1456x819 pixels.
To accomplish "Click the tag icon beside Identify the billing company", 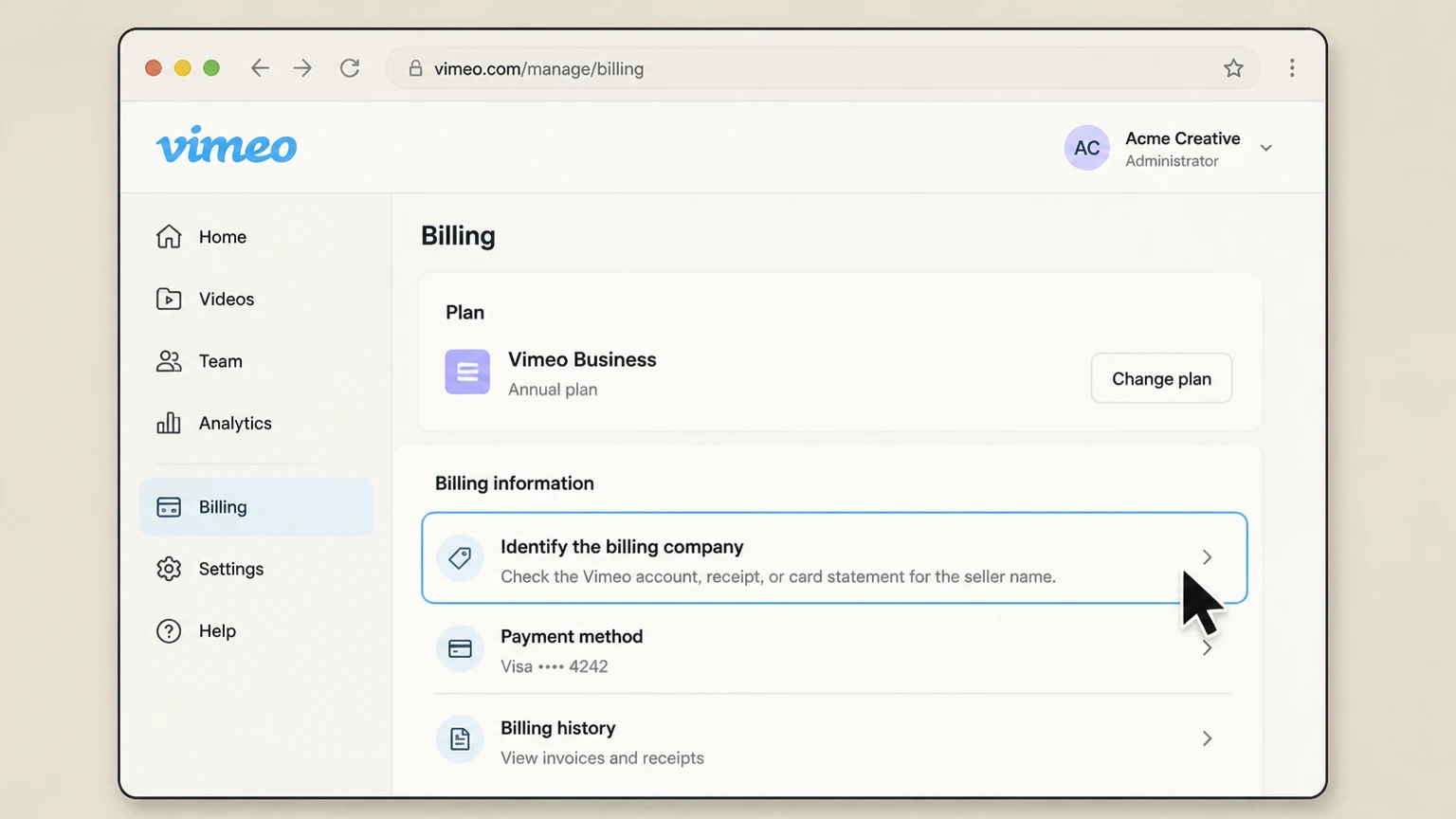I will [x=460, y=557].
